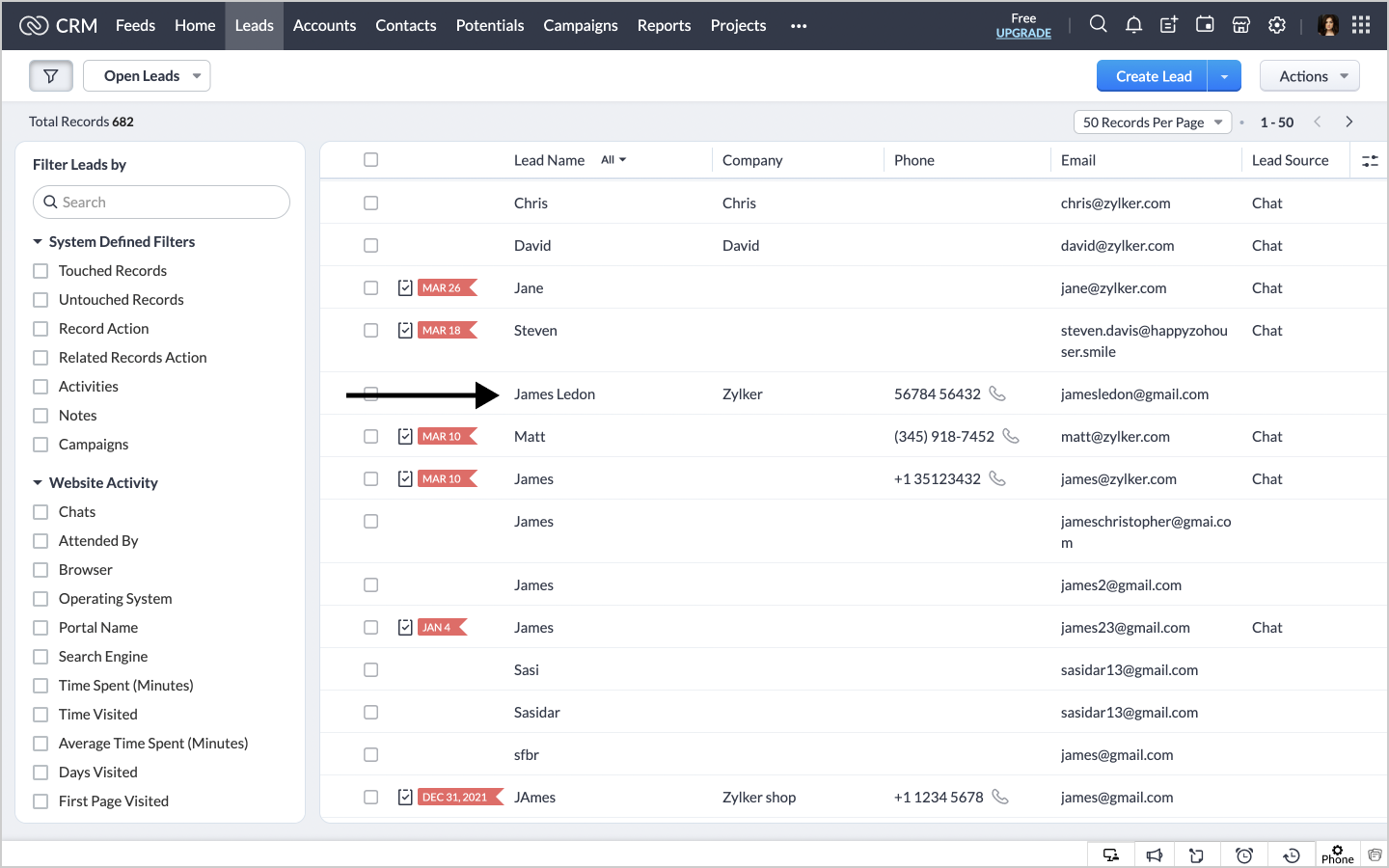Open the Matt lead record

point(530,436)
